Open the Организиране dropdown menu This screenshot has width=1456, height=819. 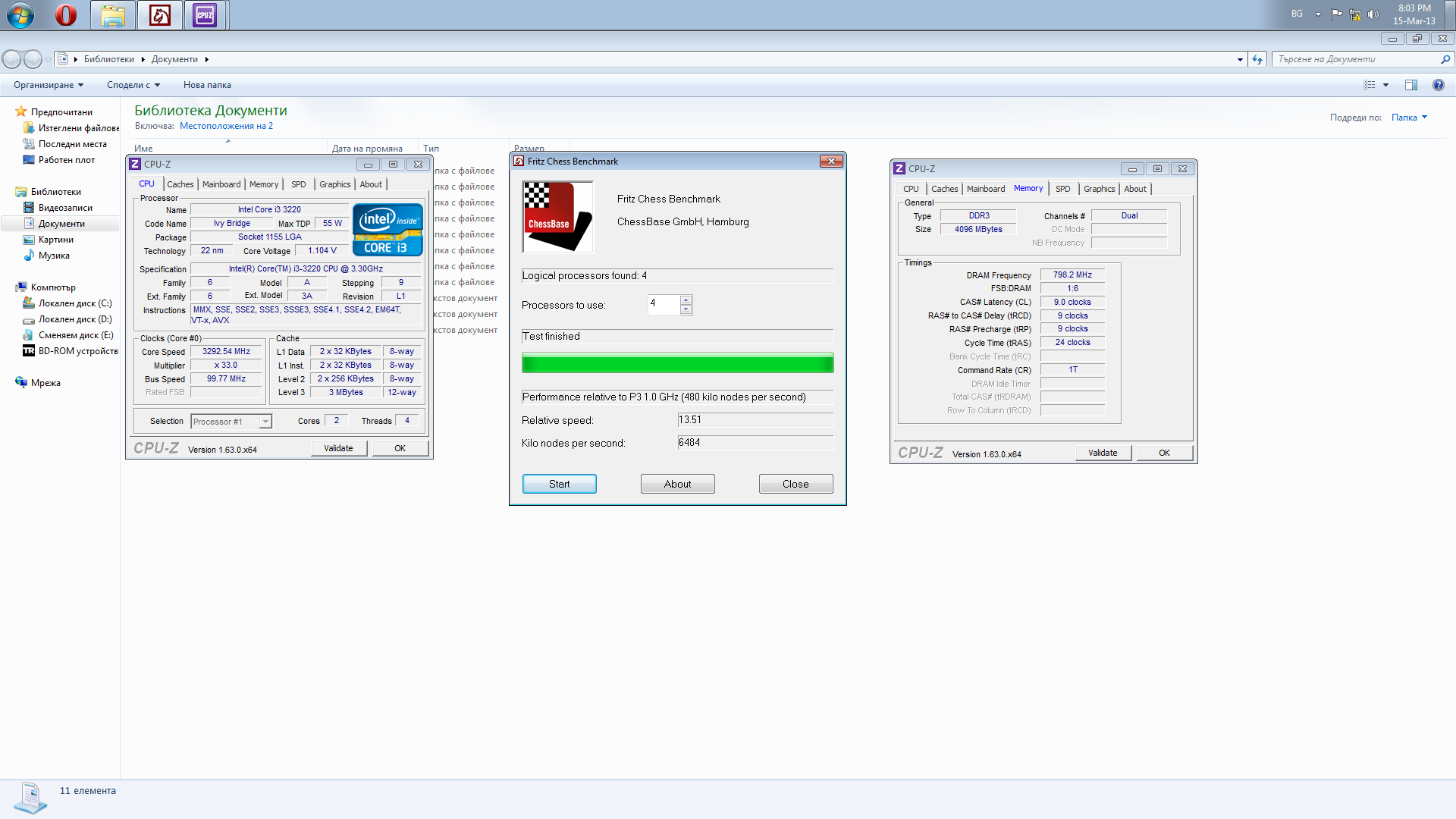click(x=49, y=85)
